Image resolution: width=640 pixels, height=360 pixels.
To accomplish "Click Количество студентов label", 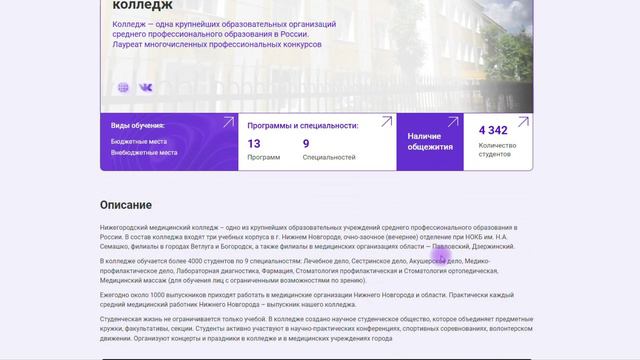I will [x=497, y=150].
